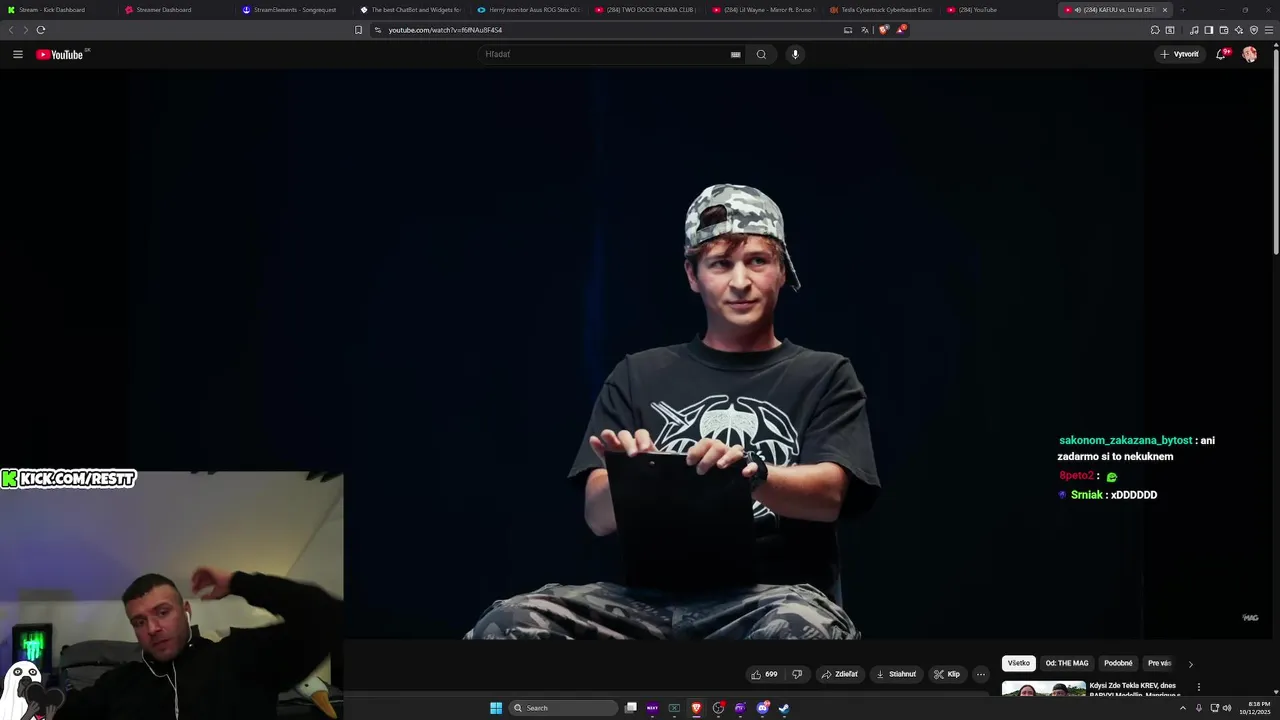
Task: Like the video with 699 likes
Action: (764, 674)
